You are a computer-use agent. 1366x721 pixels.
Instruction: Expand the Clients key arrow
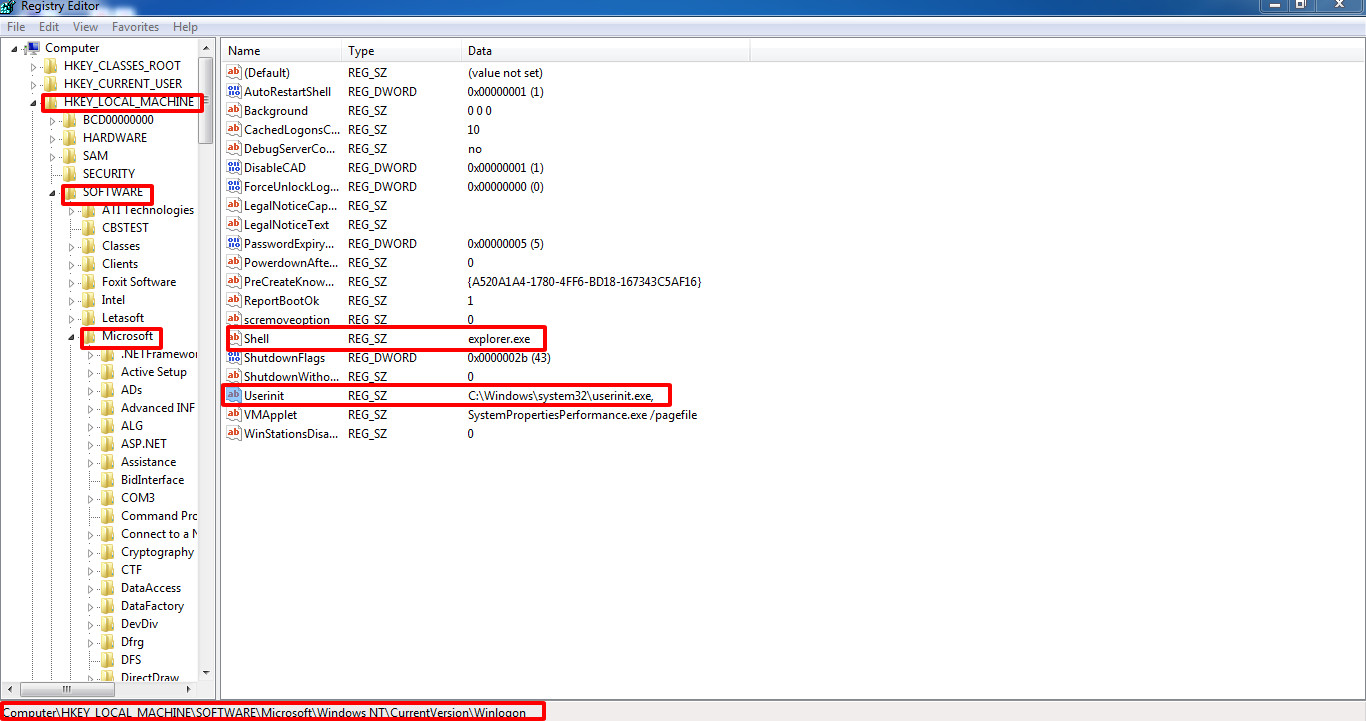tap(71, 265)
